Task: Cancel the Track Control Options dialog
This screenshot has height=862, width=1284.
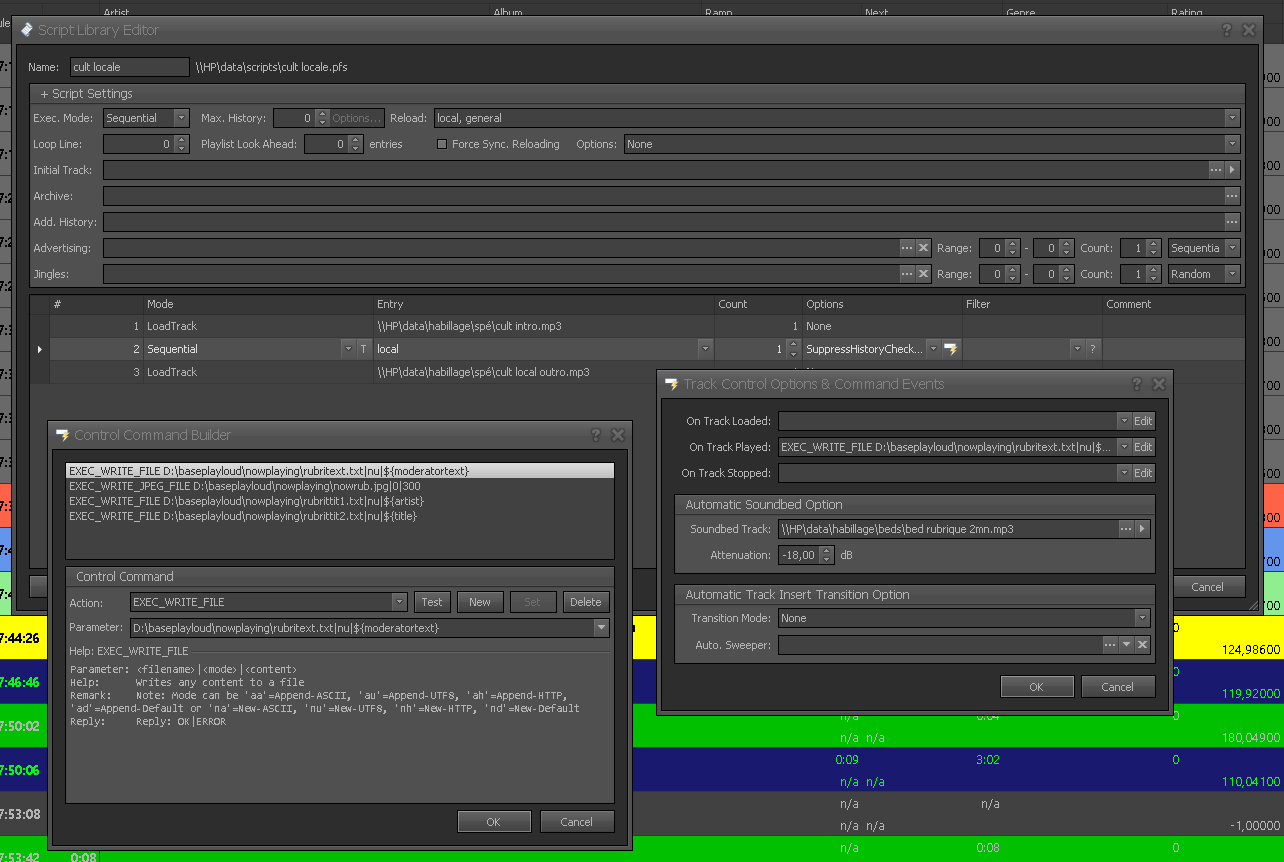Action: tap(1118, 687)
